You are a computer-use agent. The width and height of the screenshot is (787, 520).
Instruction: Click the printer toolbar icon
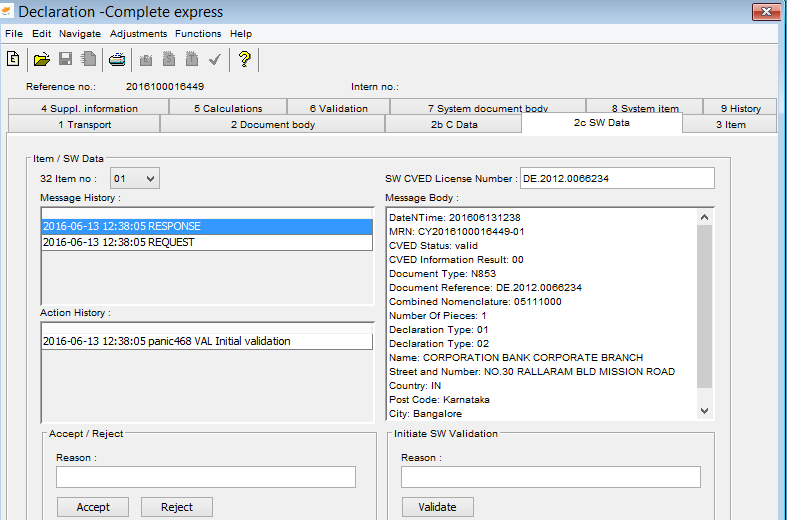point(117,59)
